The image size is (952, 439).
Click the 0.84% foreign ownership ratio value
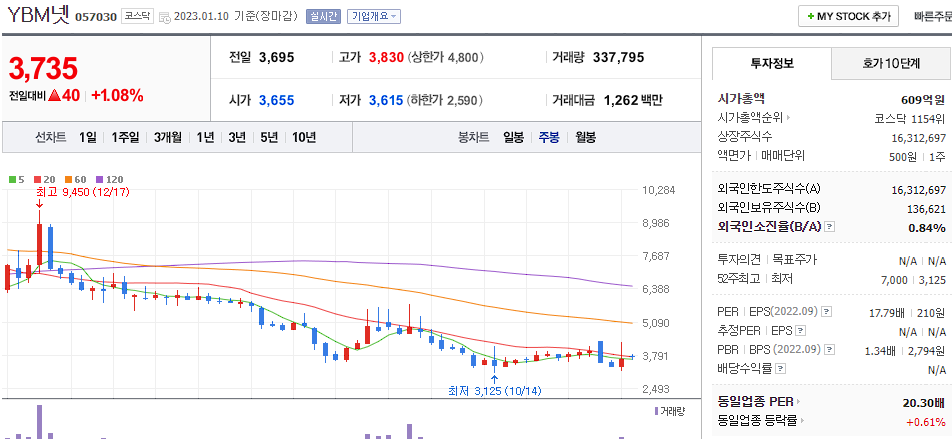click(x=927, y=228)
